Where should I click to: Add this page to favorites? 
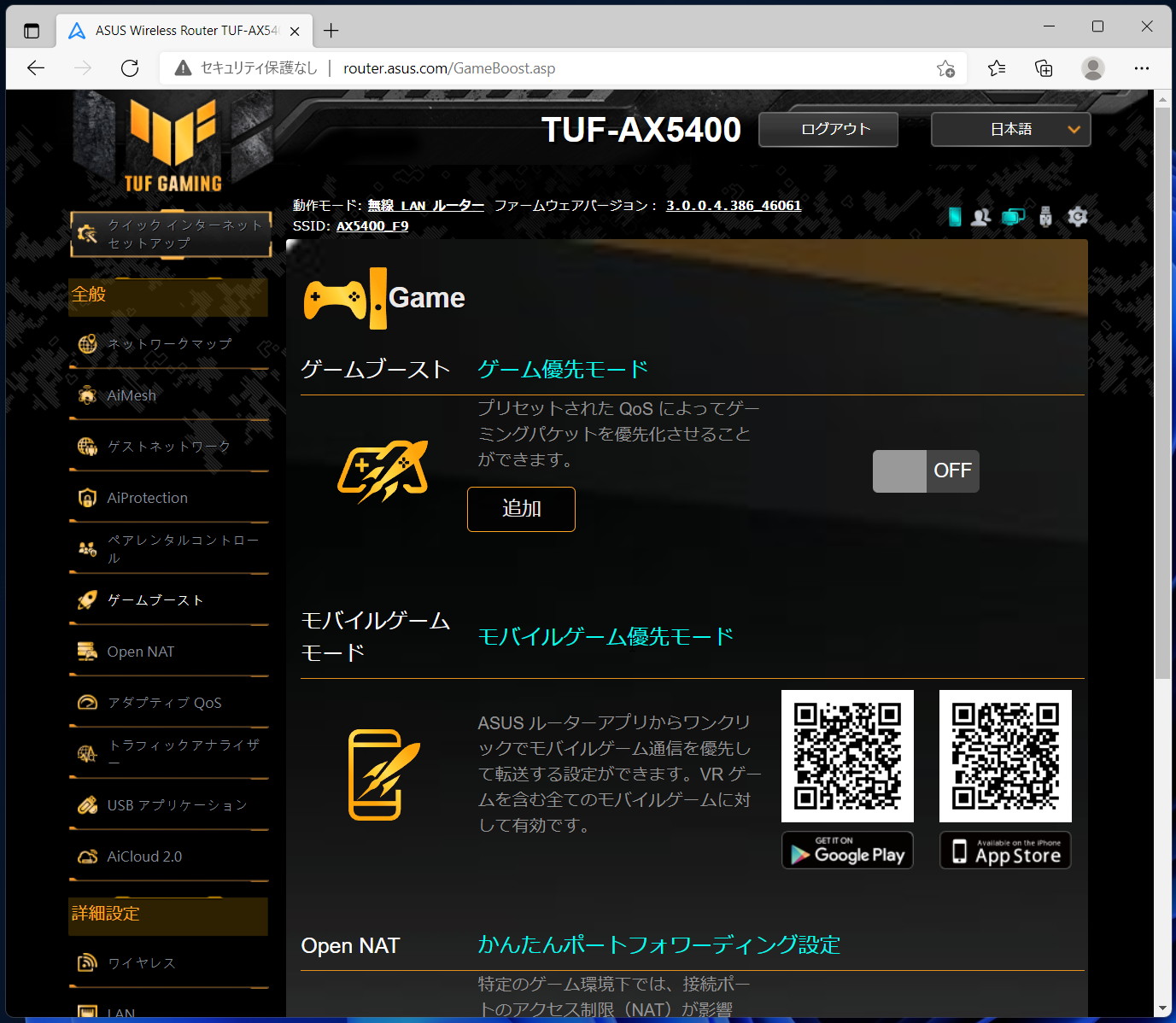point(945,68)
